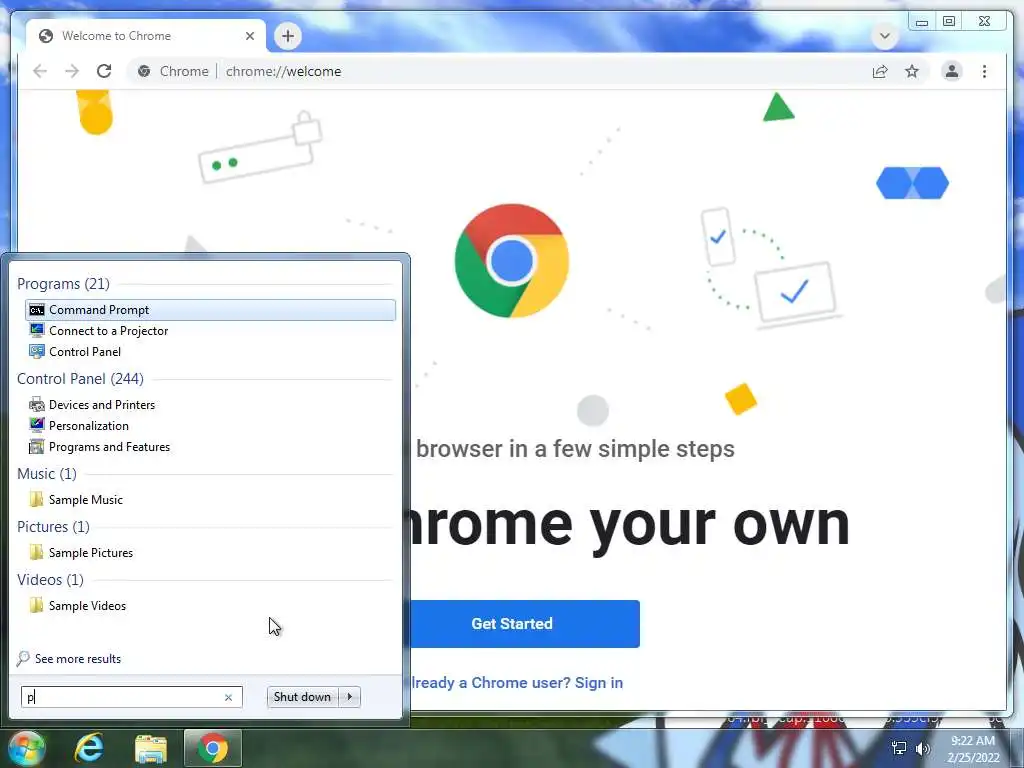
Task: Click the Control Panel program icon
Action: [37, 351]
